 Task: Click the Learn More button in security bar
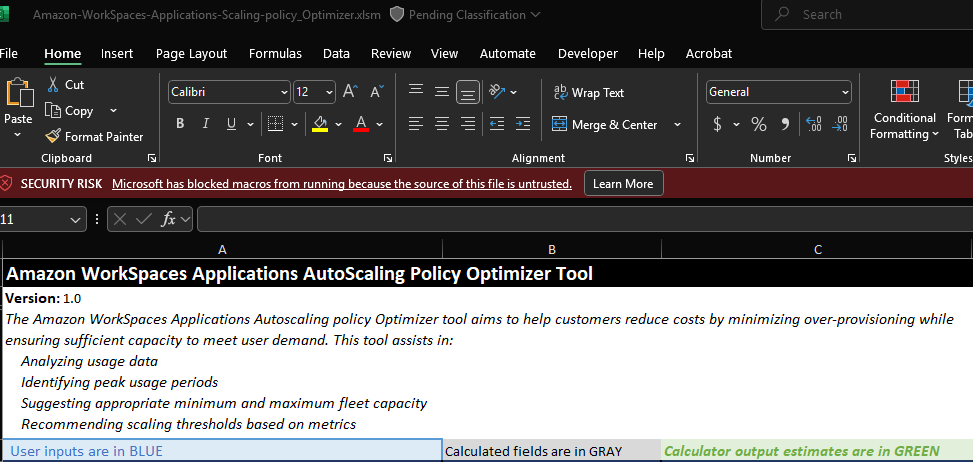[x=623, y=184]
